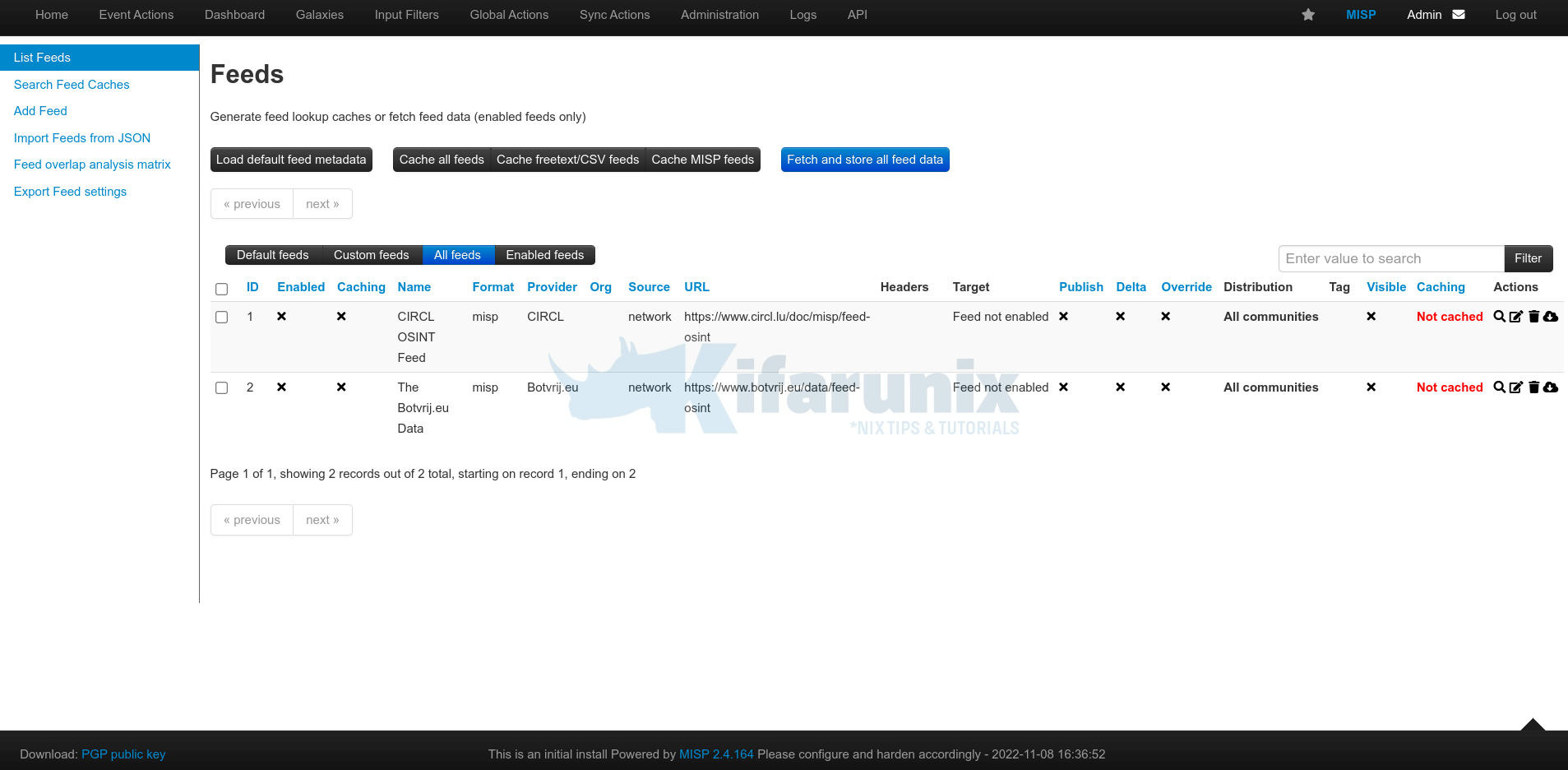Preview the Botvrij.eu Data feed with magnifier icon

coord(1500,387)
